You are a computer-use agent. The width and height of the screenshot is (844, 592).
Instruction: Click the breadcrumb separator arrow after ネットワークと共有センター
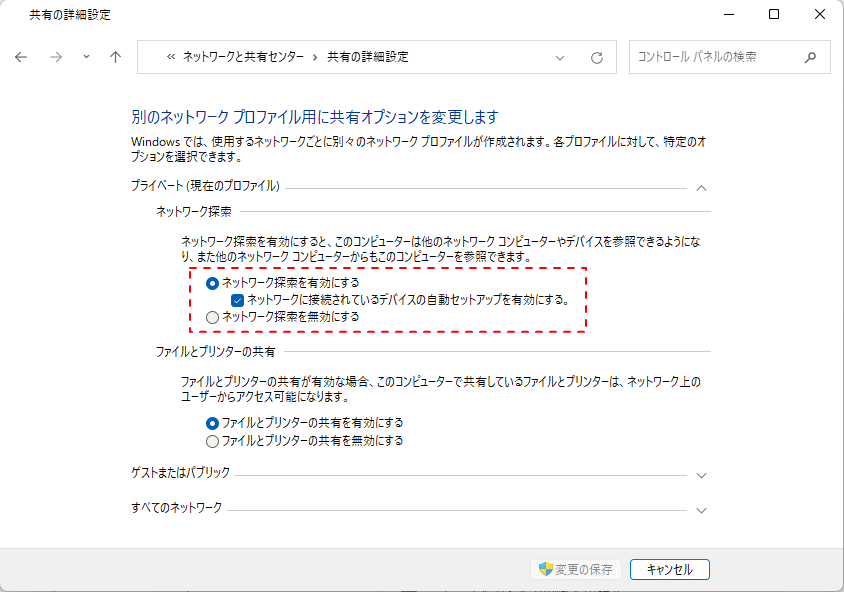point(315,57)
